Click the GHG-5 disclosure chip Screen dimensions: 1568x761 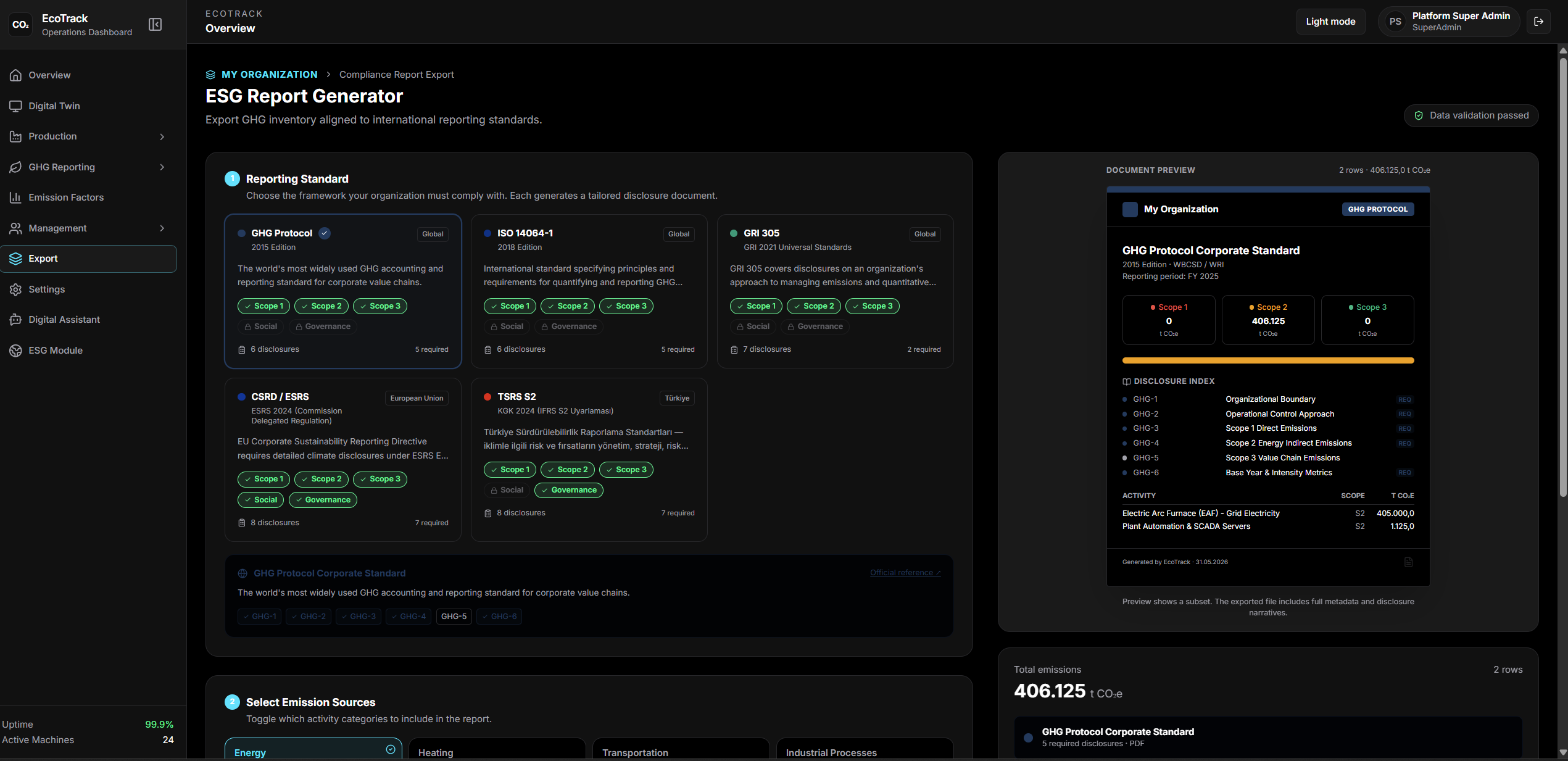454,617
